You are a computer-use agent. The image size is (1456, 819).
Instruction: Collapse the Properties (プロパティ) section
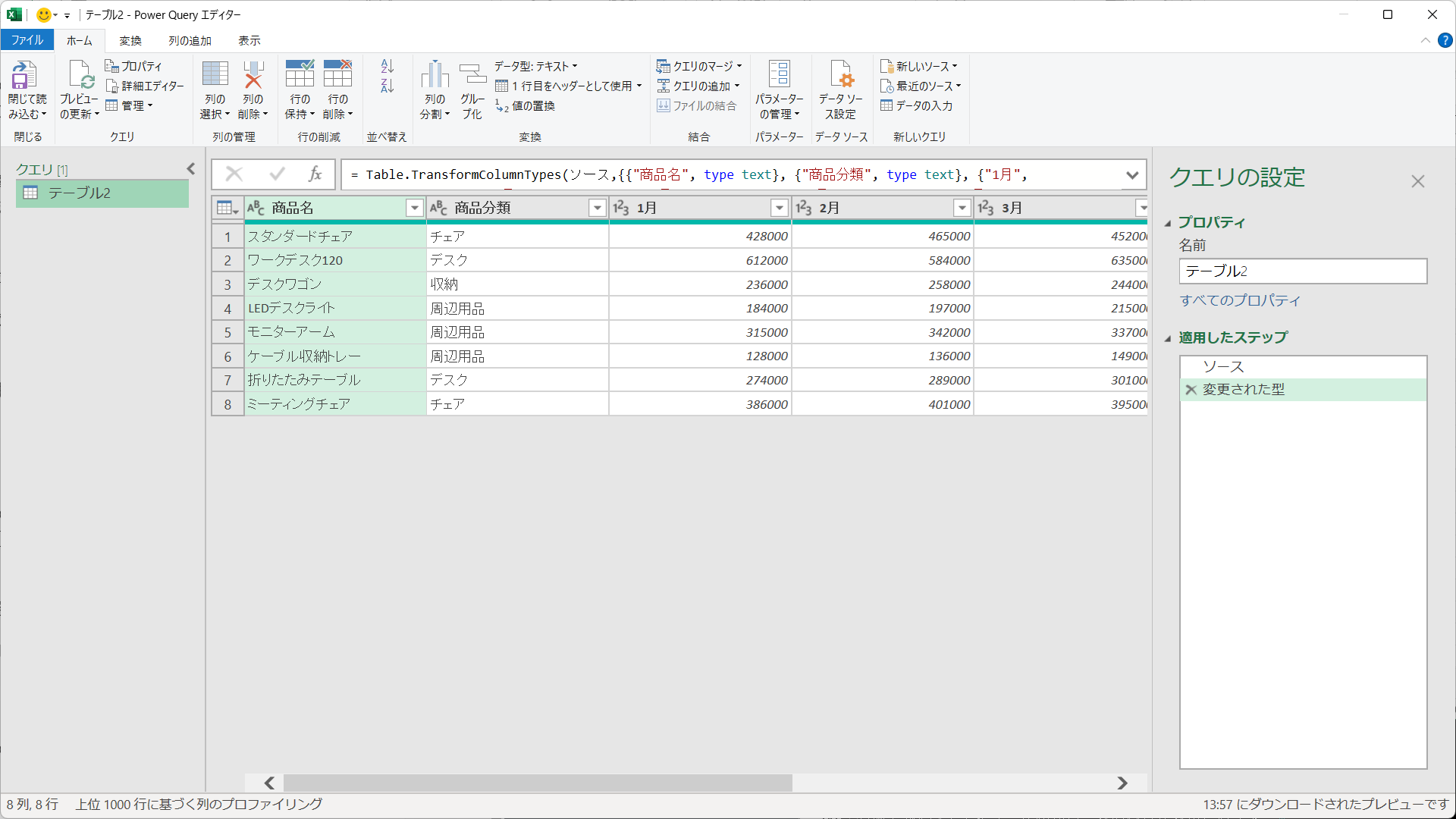point(1168,223)
